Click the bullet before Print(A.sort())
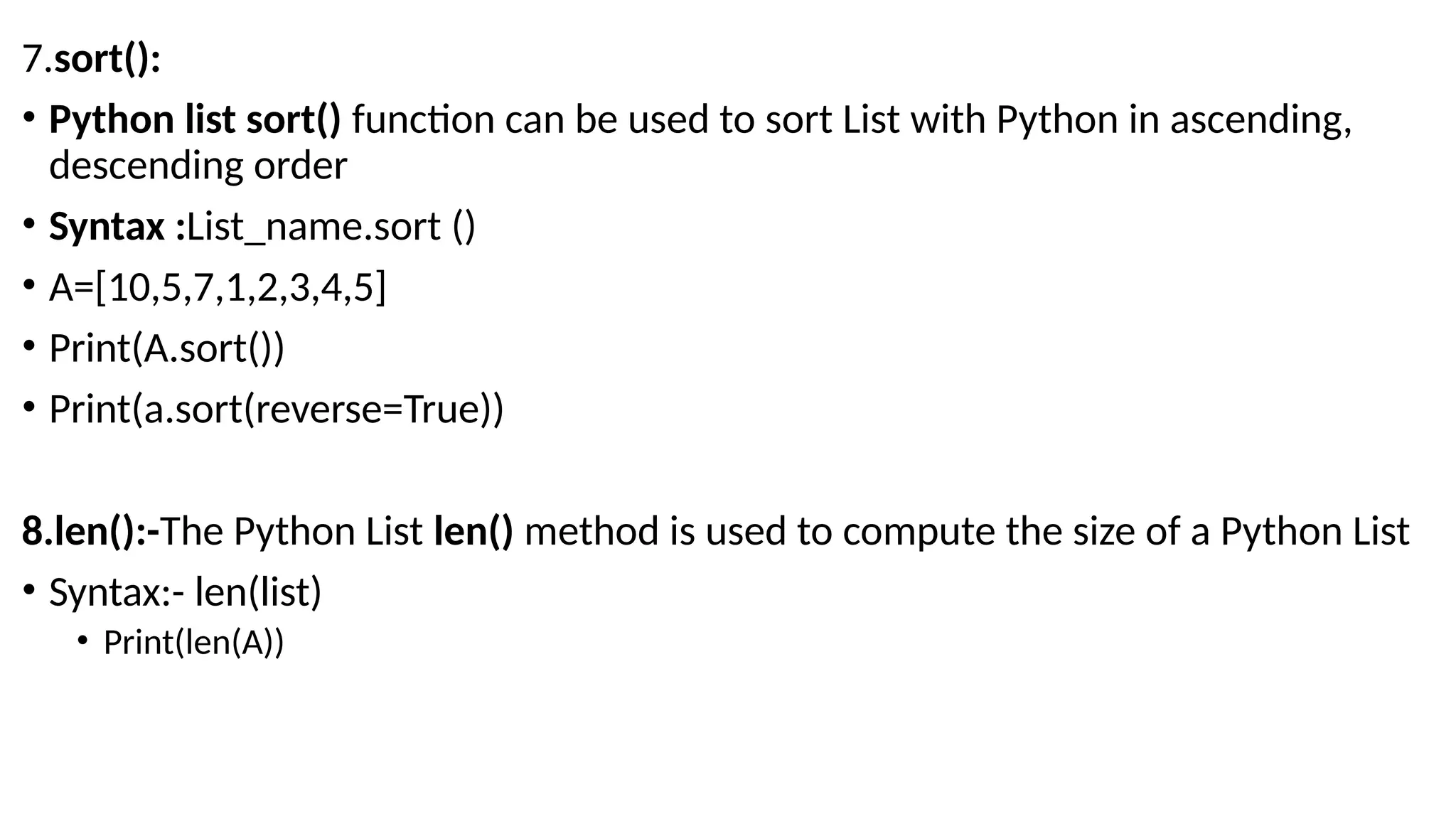The image size is (1456, 819). point(28,346)
